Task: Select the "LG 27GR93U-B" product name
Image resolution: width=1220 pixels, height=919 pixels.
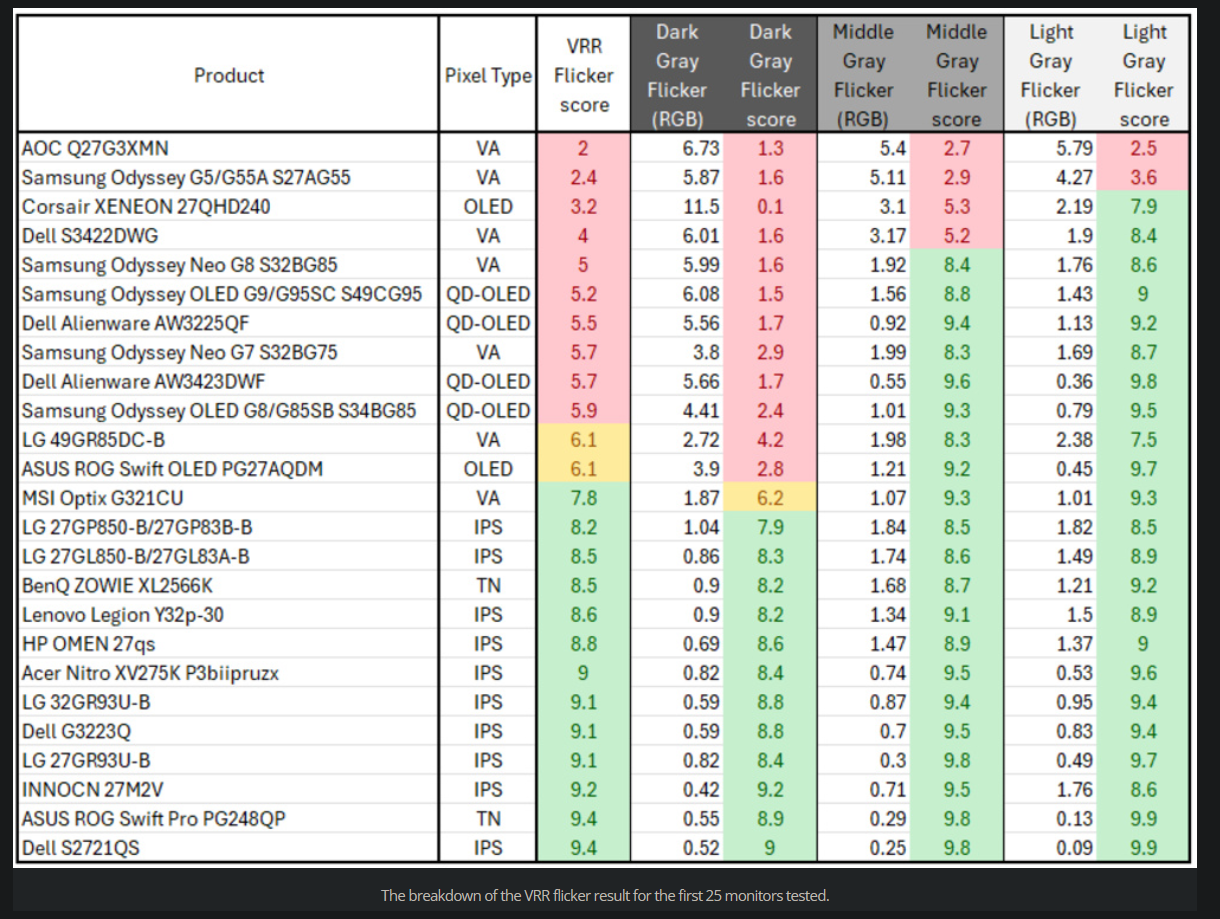Action: coord(86,760)
